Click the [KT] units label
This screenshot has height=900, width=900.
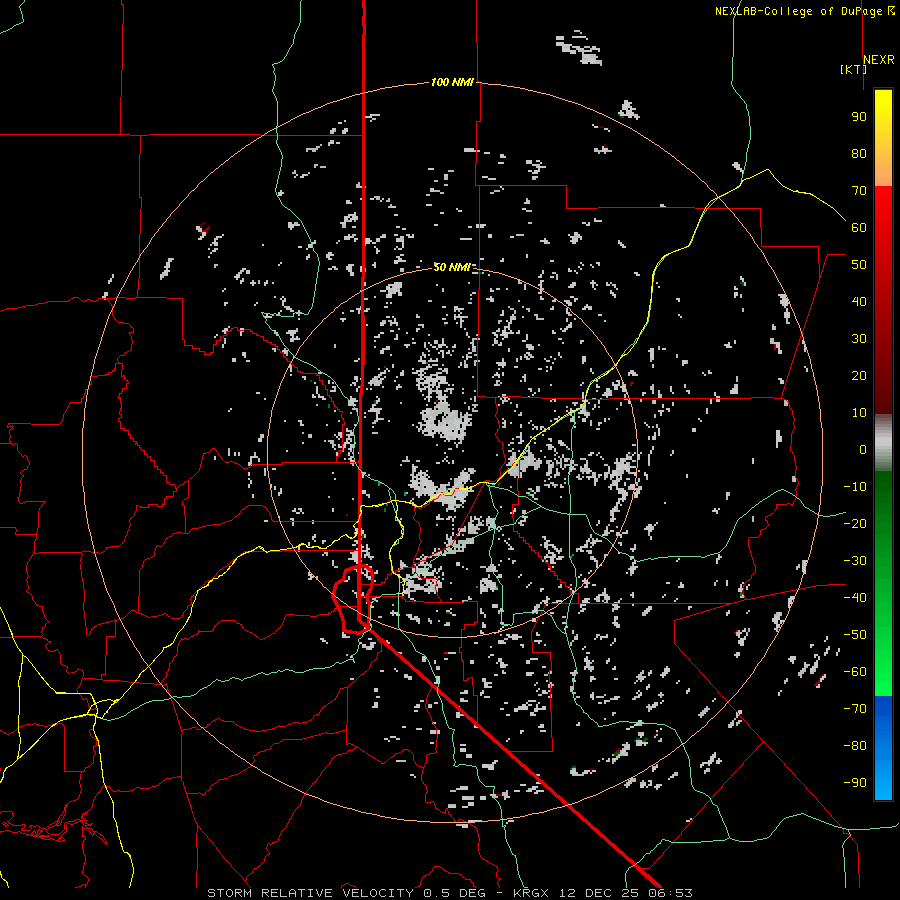point(854,69)
